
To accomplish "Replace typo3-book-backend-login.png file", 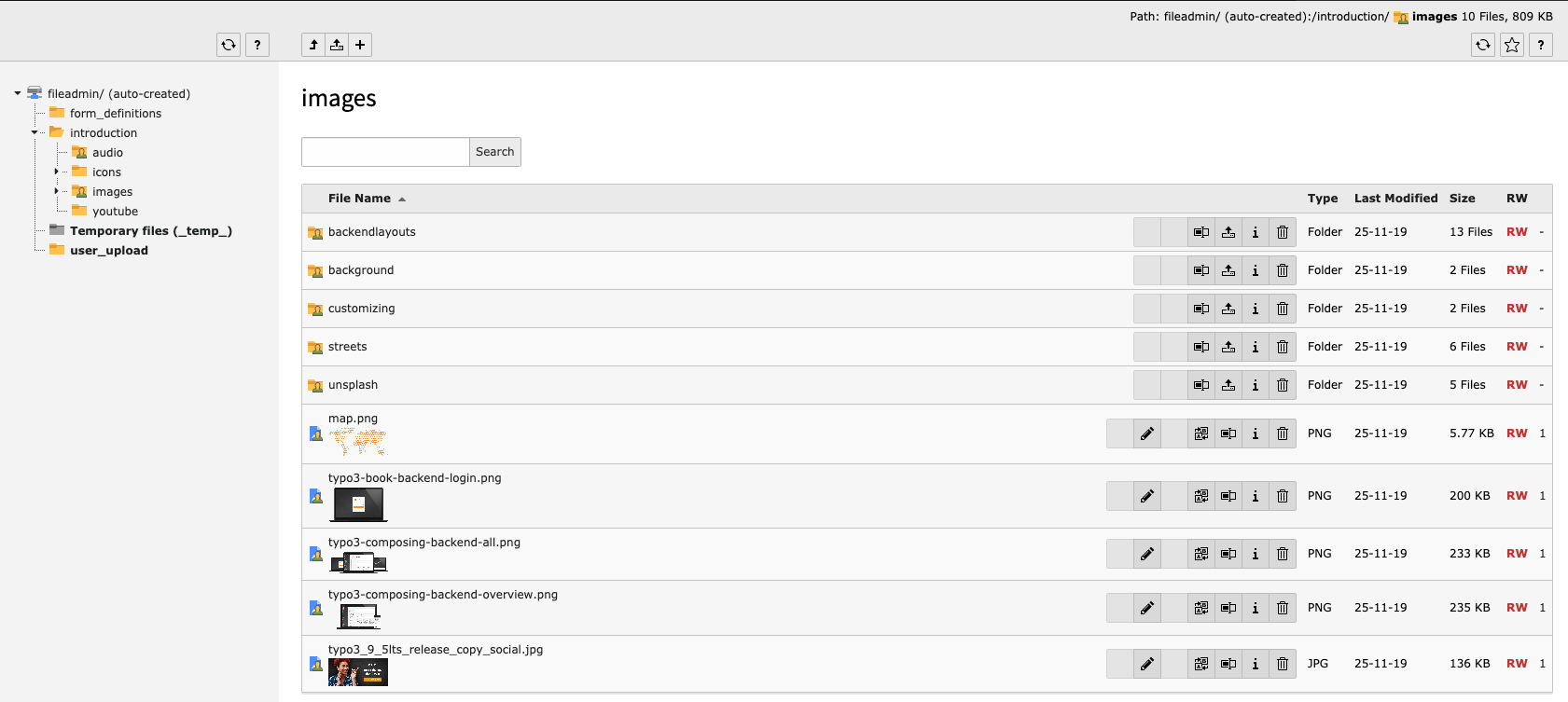I will point(1201,496).
